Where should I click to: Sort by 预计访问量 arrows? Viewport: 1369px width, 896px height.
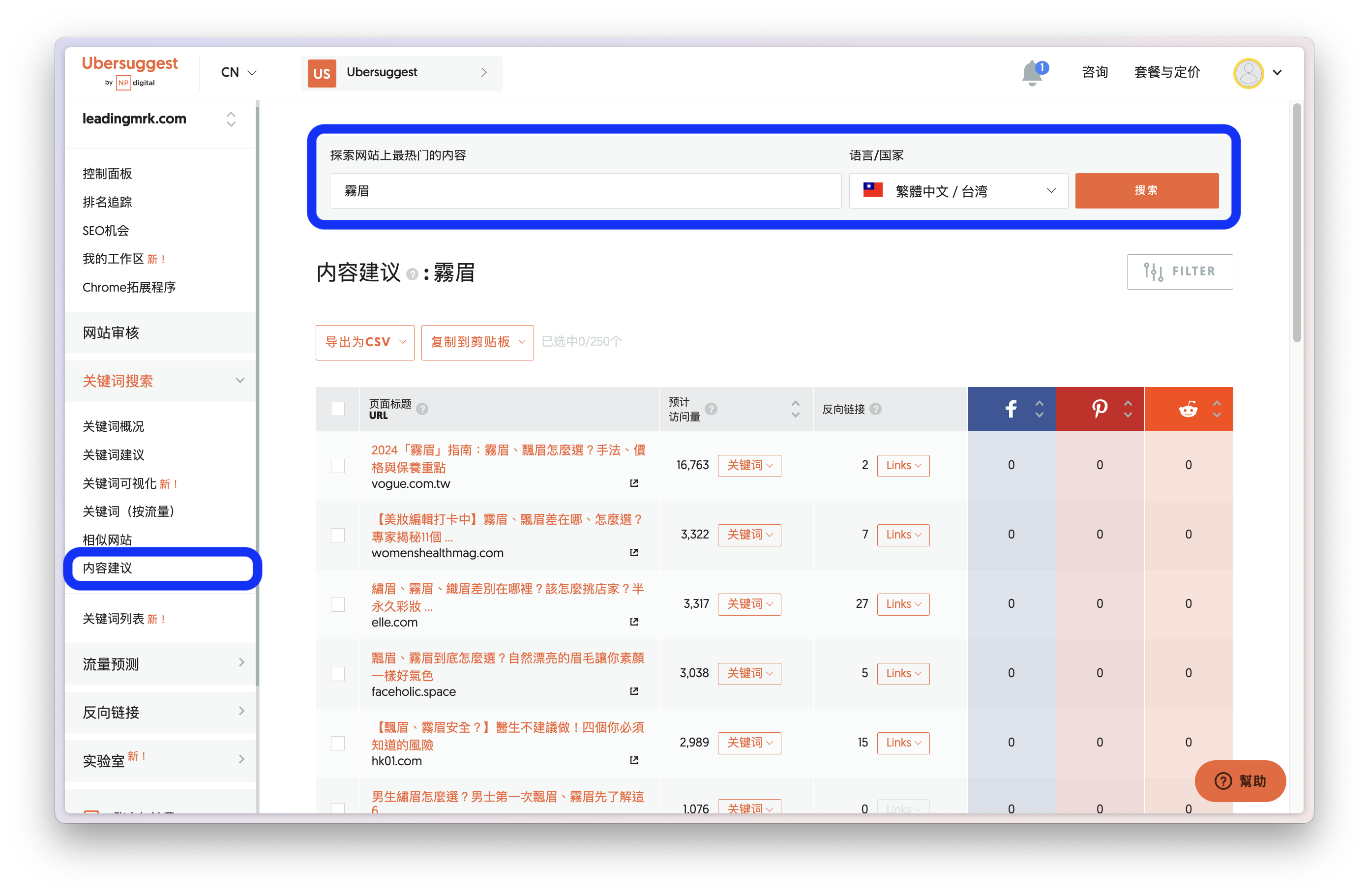[x=796, y=409]
